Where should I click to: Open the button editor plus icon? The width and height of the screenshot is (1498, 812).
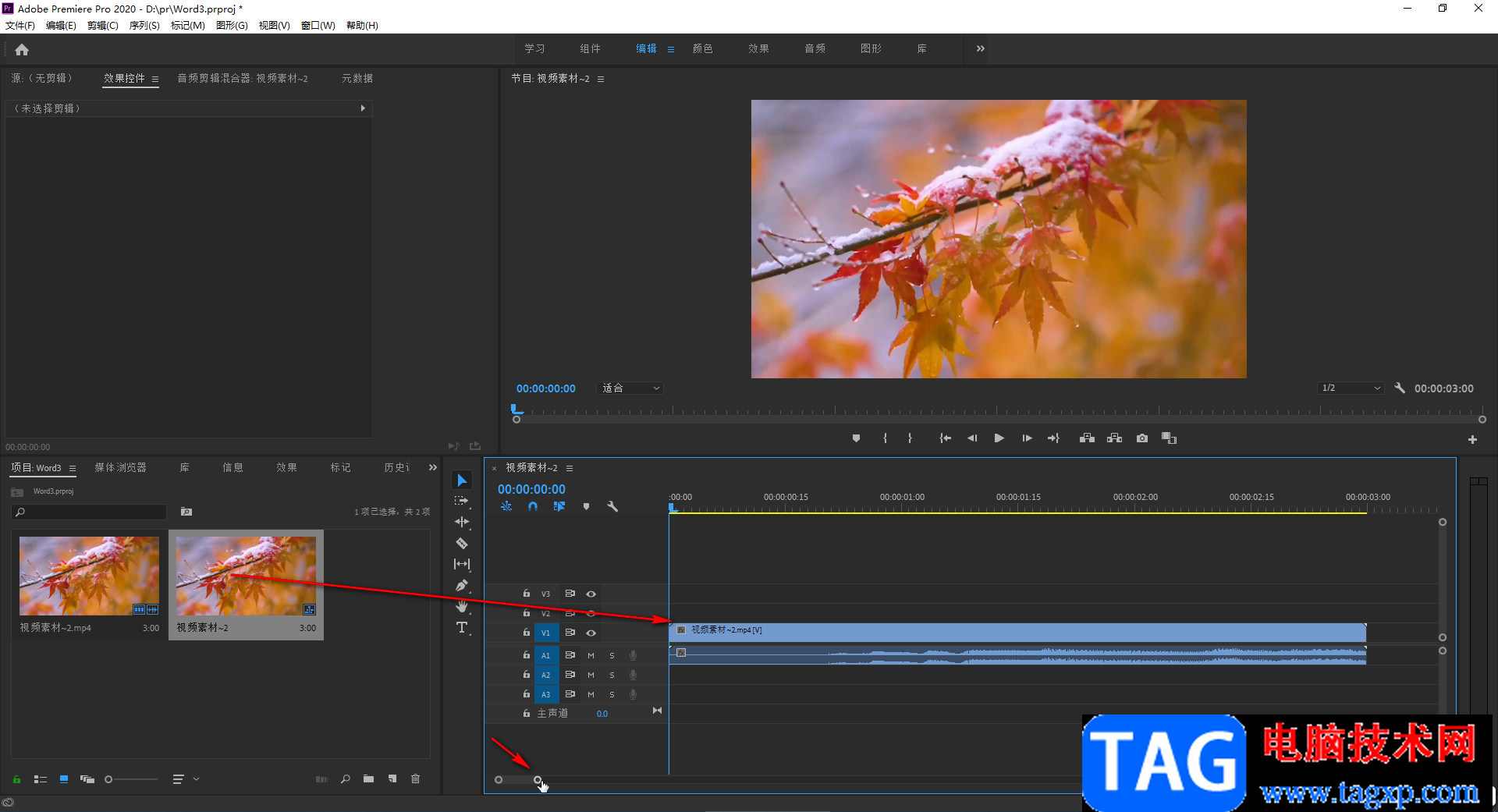pyautogui.click(x=1472, y=440)
